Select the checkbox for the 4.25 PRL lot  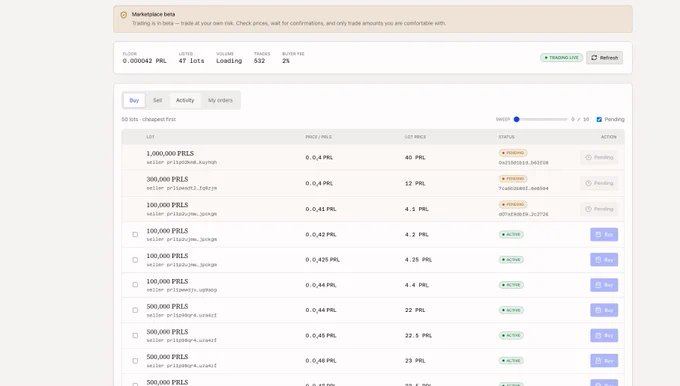click(135, 260)
